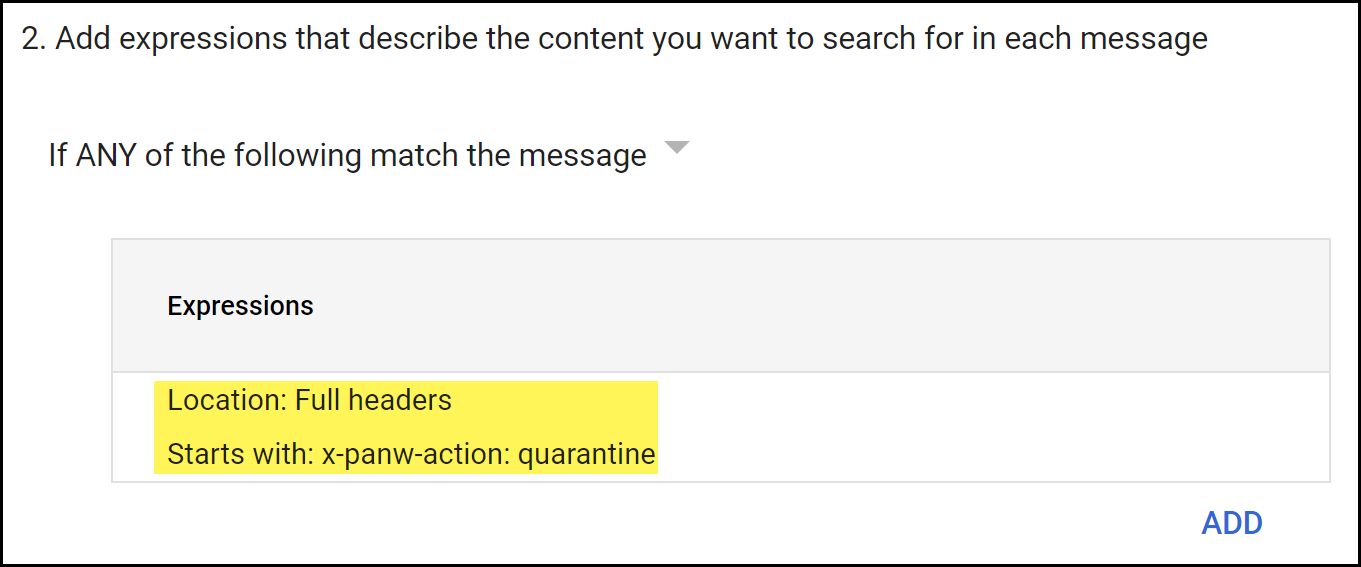
Task: Open the "If ANY of the following" selector
Action: point(347,156)
